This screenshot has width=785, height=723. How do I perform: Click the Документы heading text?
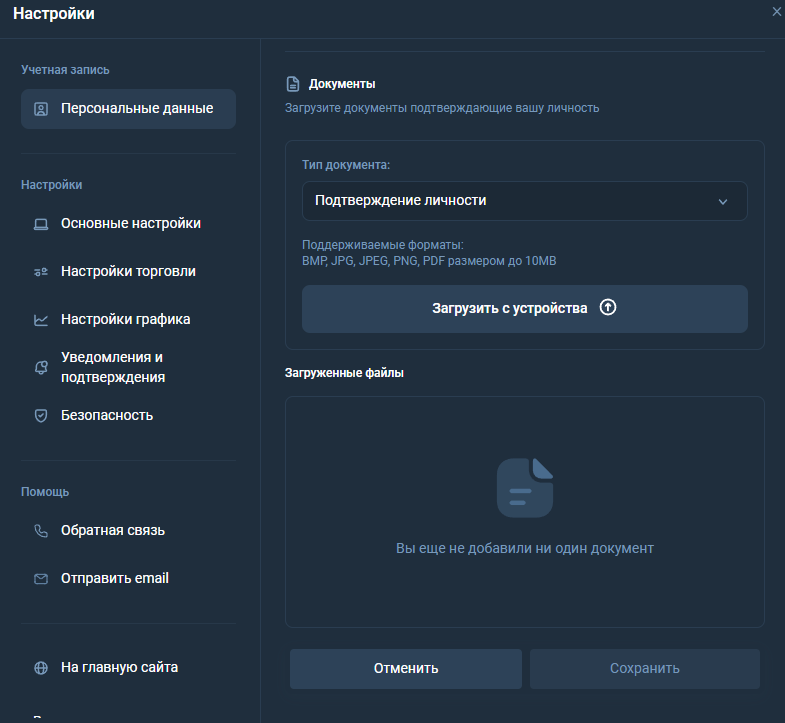(x=342, y=84)
